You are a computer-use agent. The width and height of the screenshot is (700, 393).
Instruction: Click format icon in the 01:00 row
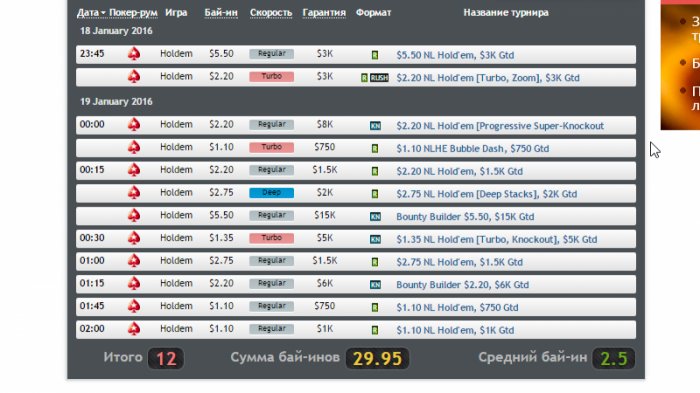(x=375, y=262)
